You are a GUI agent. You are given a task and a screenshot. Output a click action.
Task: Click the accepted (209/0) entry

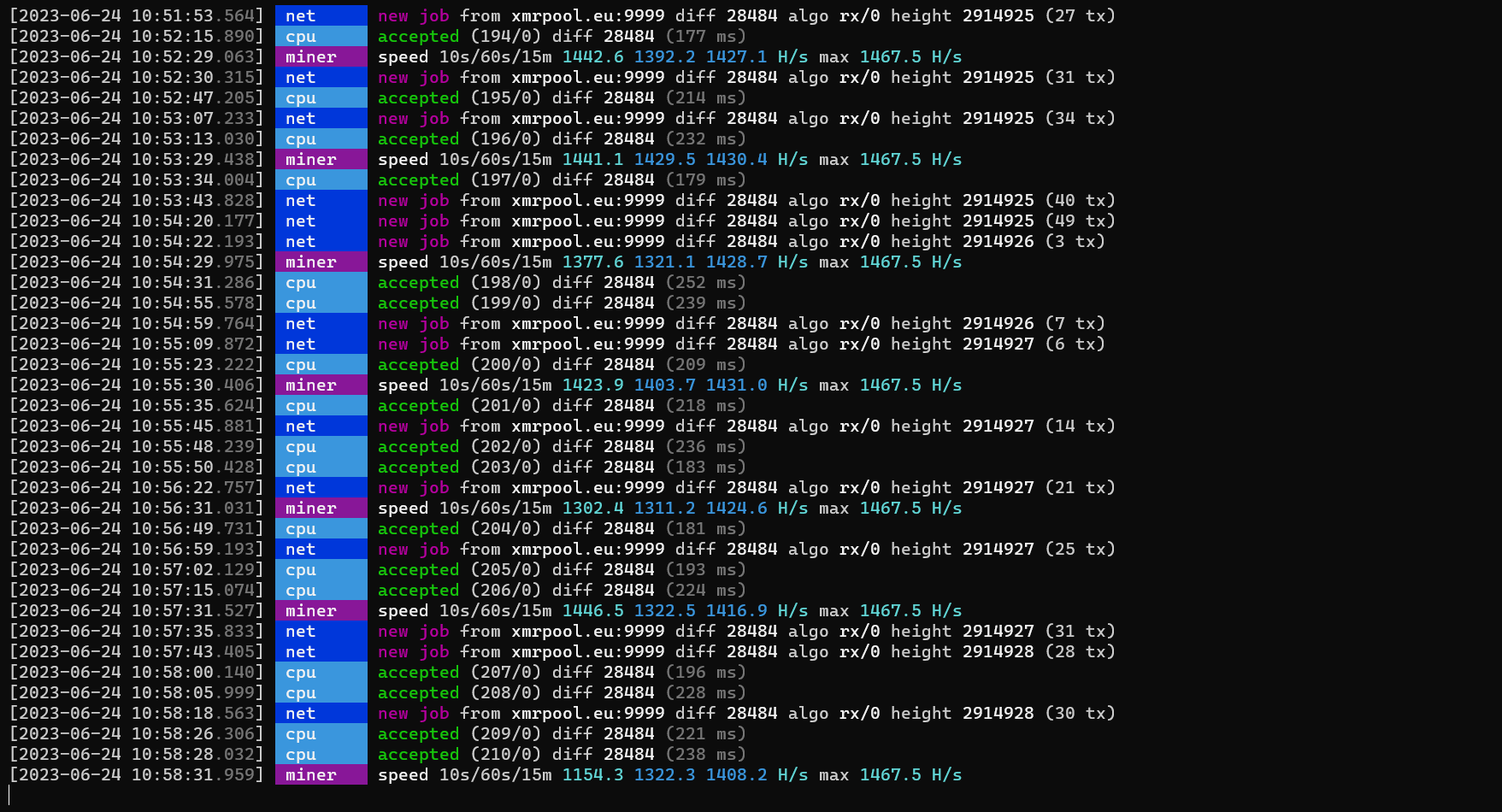tap(562, 733)
